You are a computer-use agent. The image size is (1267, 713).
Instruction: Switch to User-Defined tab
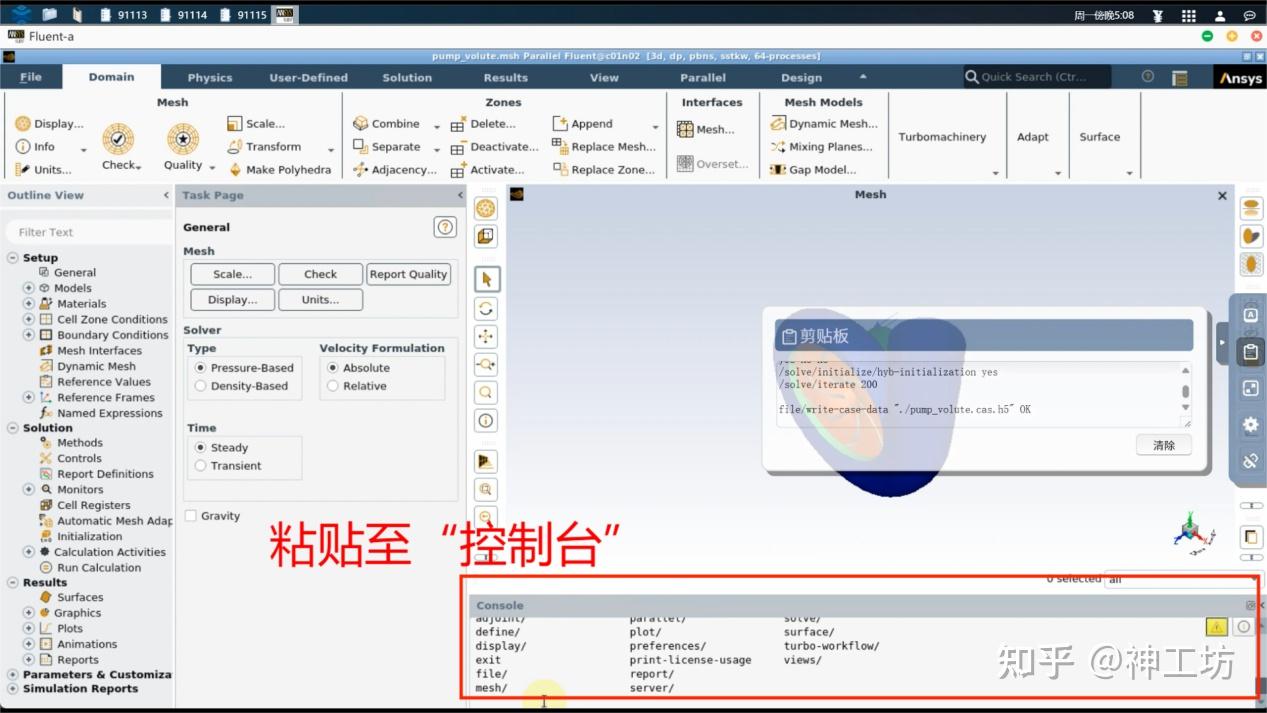coord(309,77)
